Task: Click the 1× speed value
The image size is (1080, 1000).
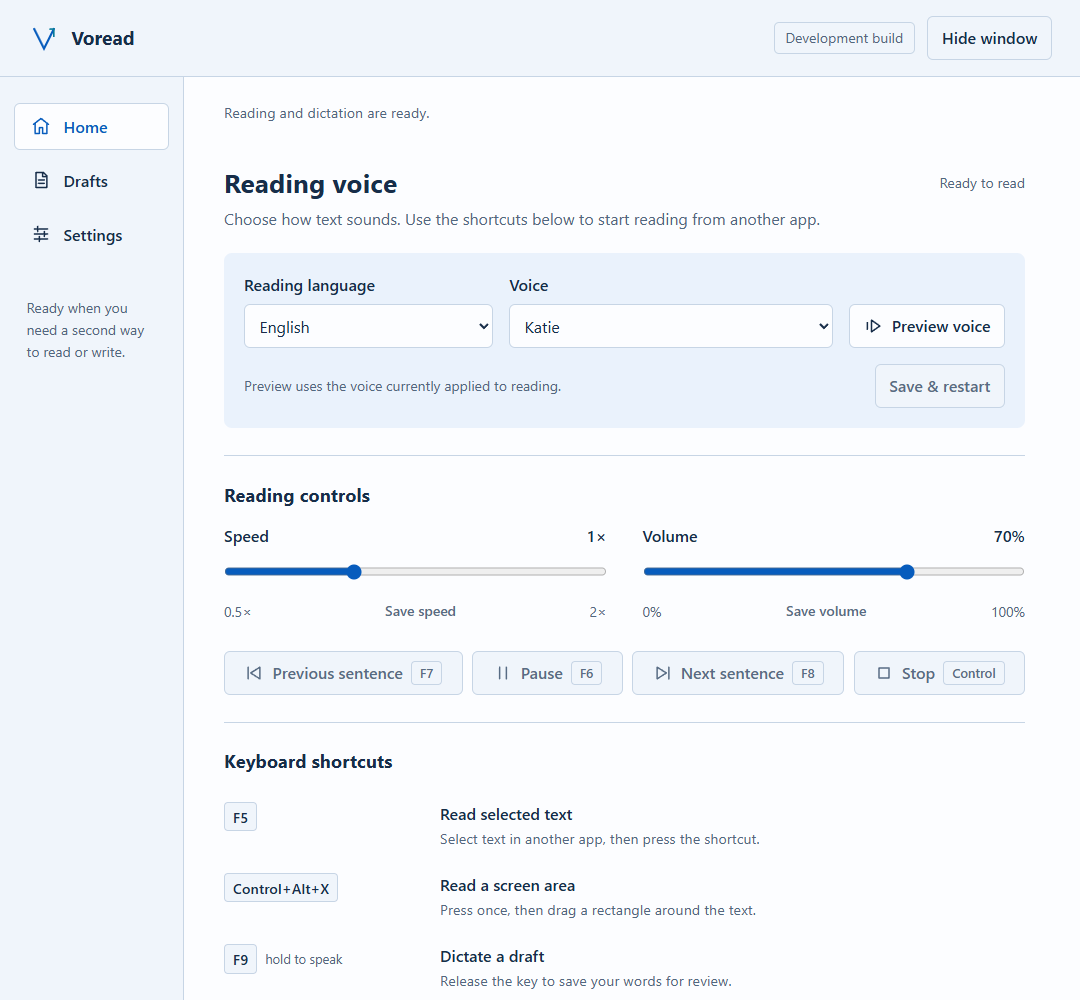Action: pyautogui.click(x=596, y=537)
